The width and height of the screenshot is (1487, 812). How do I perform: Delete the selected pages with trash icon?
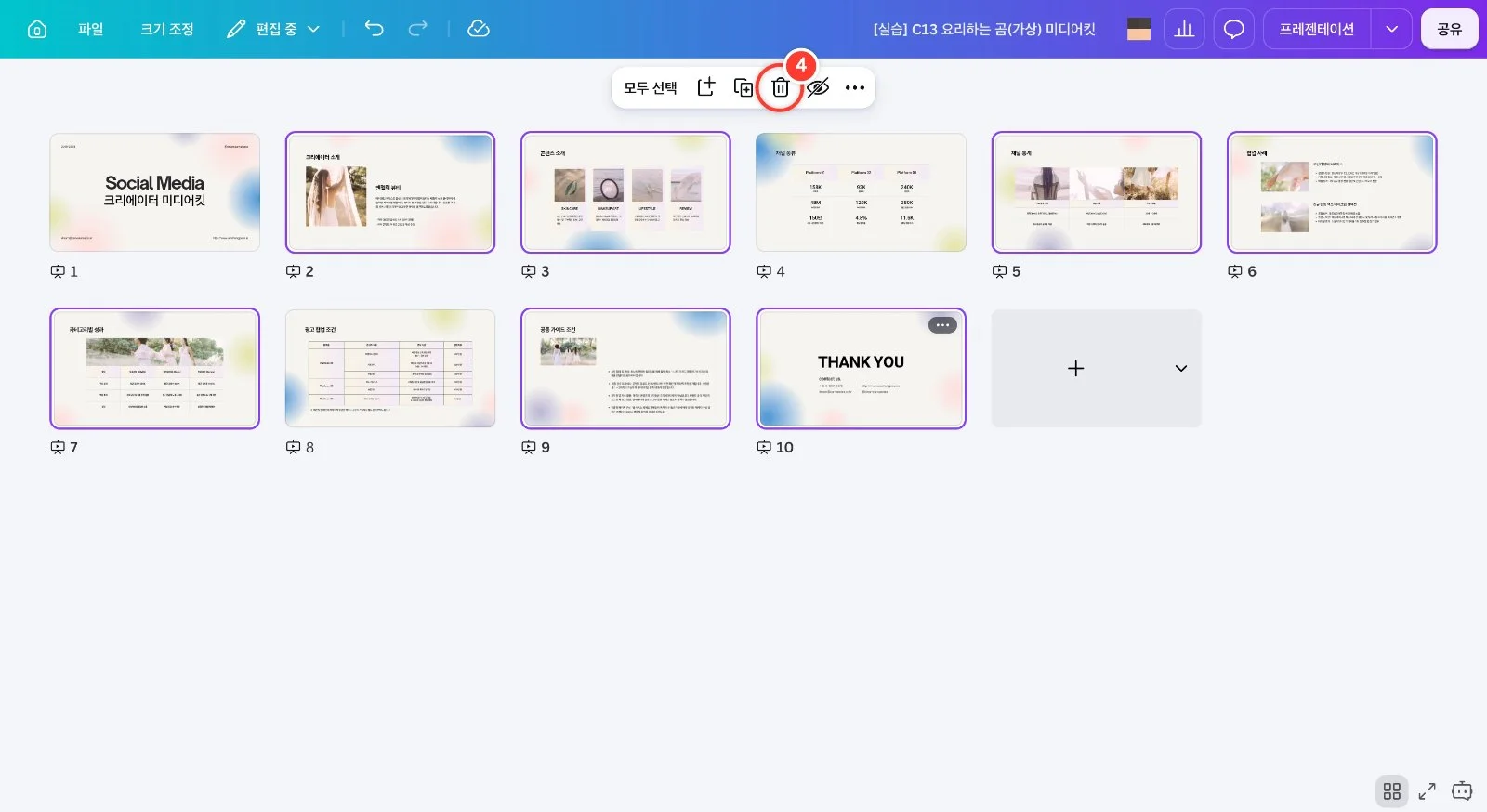[781, 88]
